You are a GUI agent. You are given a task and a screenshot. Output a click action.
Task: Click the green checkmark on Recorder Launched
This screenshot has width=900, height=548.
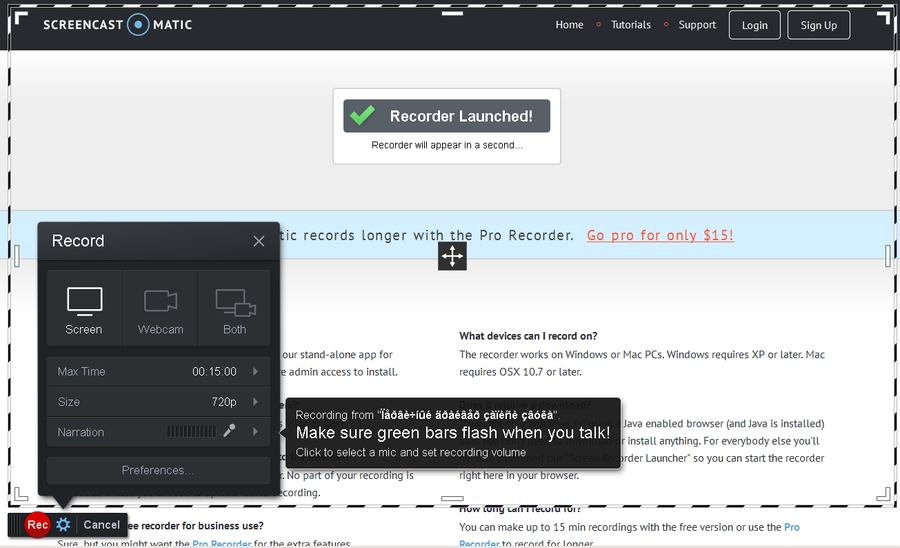(363, 115)
